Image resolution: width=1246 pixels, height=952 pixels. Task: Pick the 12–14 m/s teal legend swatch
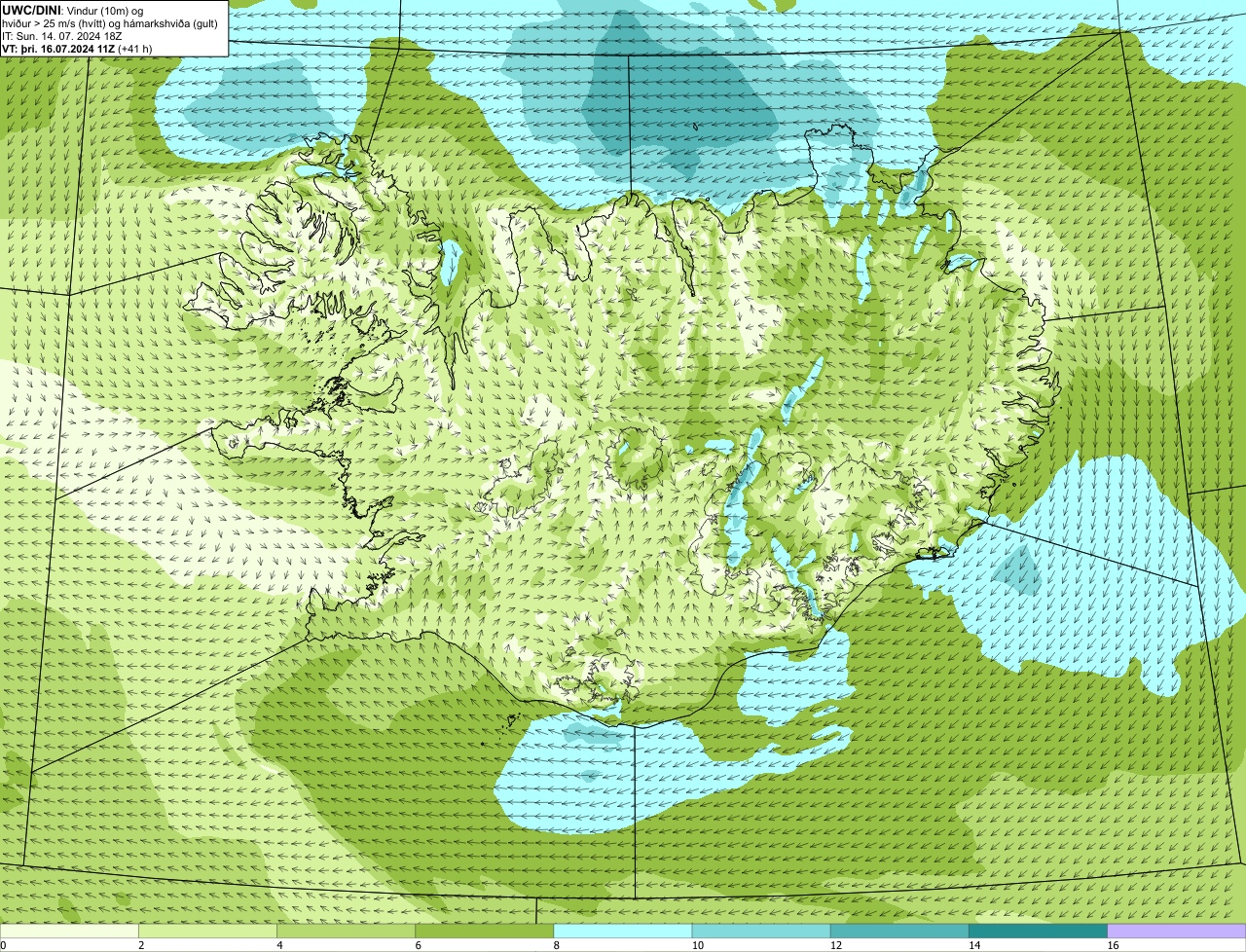[899, 932]
